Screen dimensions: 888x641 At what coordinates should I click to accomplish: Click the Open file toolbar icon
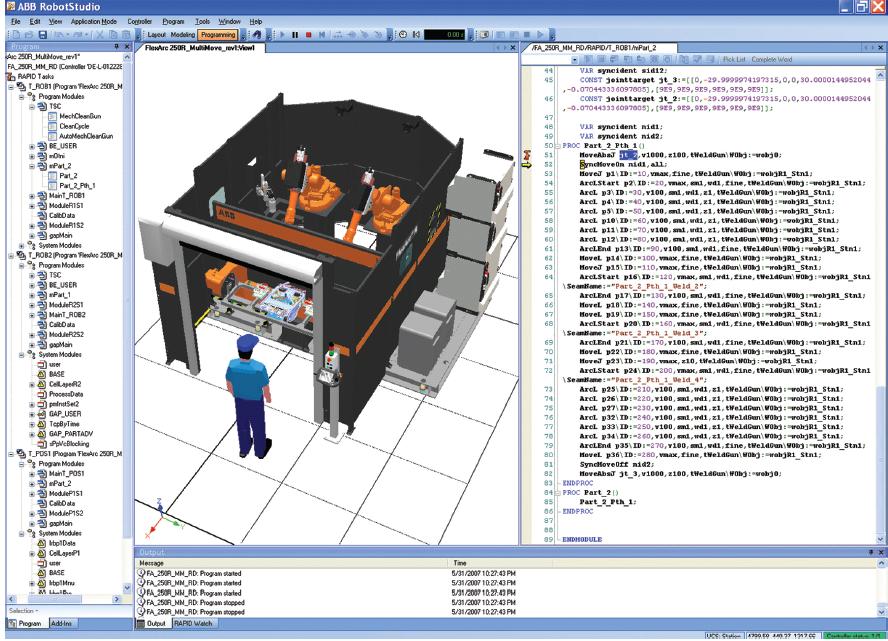click(29, 35)
